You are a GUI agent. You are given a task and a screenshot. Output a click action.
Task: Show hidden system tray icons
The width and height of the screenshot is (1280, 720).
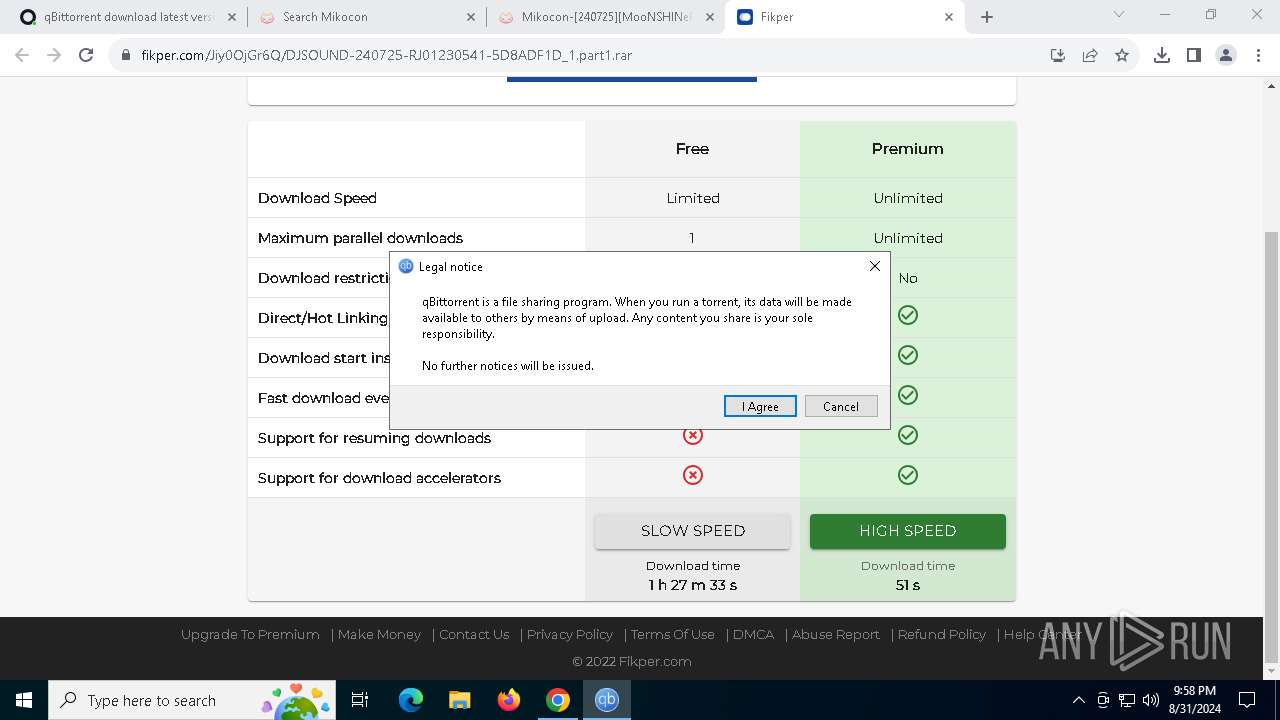tap(1078, 700)
